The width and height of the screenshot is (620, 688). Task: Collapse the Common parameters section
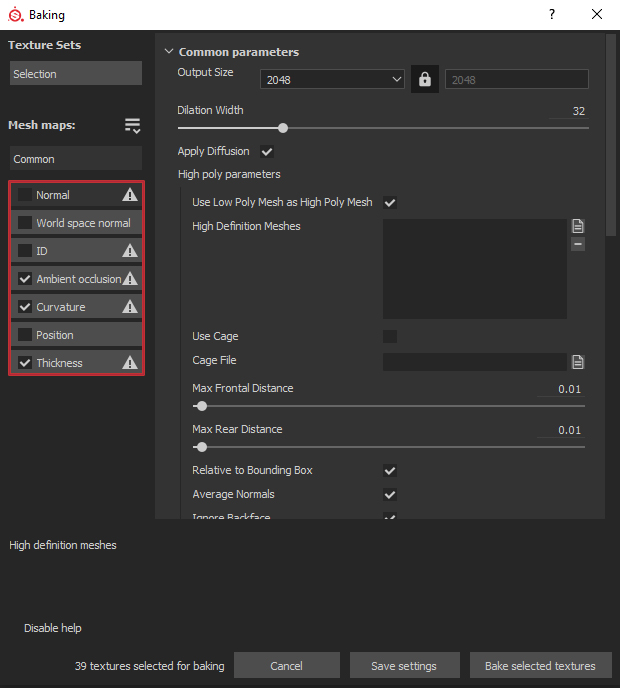pyautogui.click(x=168, y=52)
